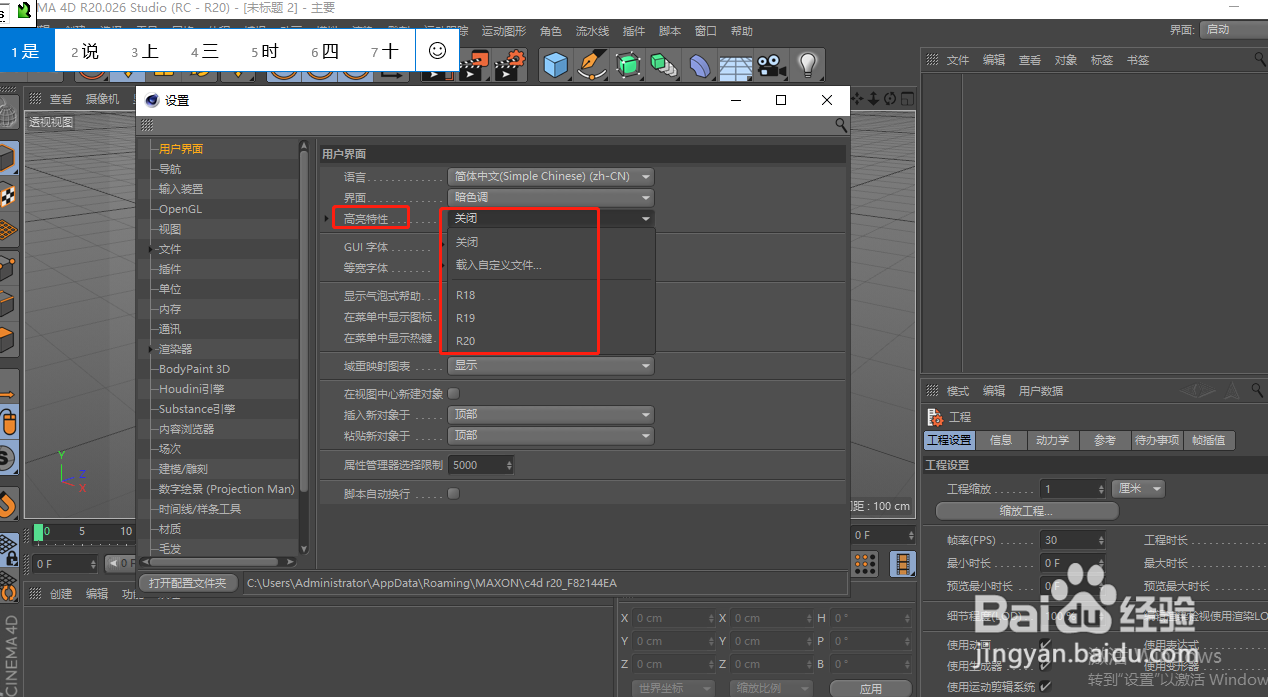This screenshot has width=1268, height=697.
Task: Click the timeline film strip icon
Action: pos(903,563)
